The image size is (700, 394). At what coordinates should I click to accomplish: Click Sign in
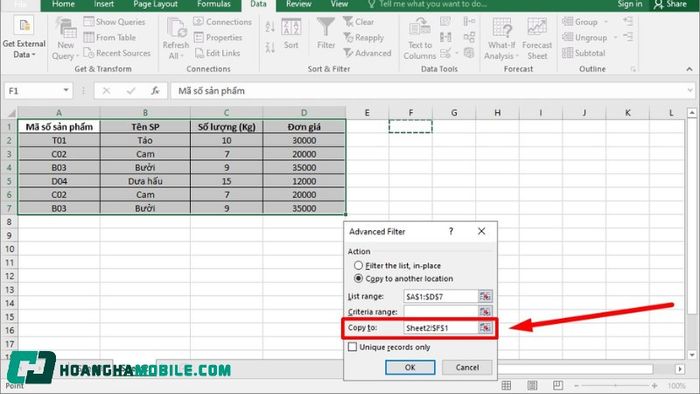coord(630,4)
